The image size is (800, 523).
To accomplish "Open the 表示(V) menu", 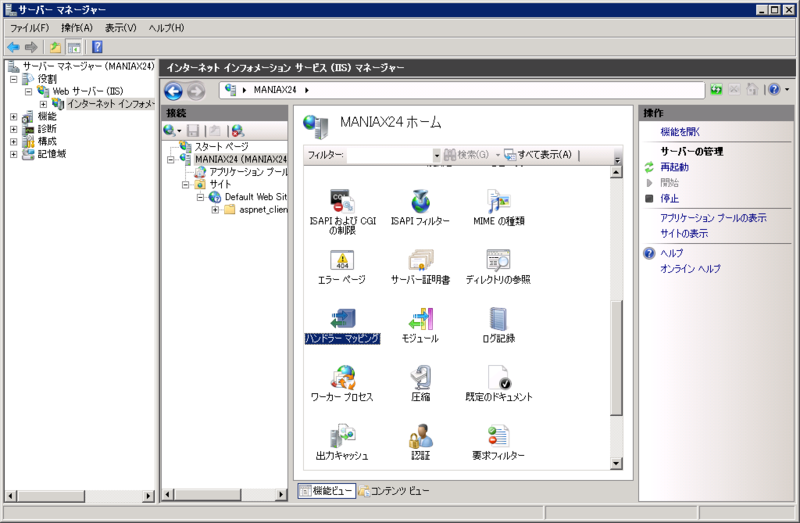I will click(x=120, y=28).
